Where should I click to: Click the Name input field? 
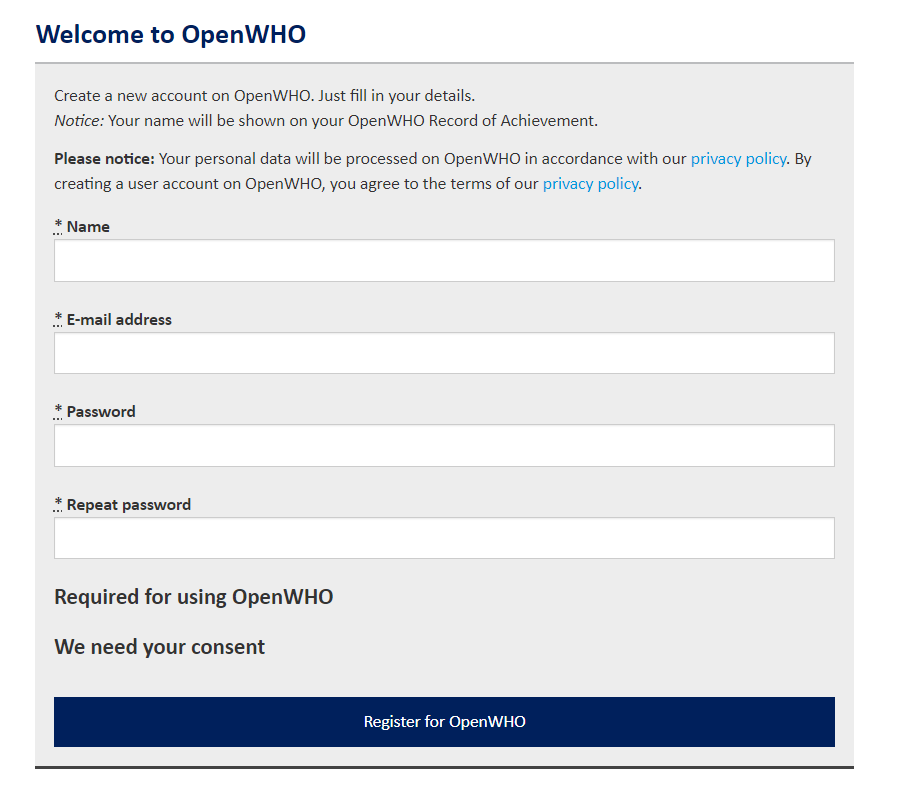pos(444,260)
